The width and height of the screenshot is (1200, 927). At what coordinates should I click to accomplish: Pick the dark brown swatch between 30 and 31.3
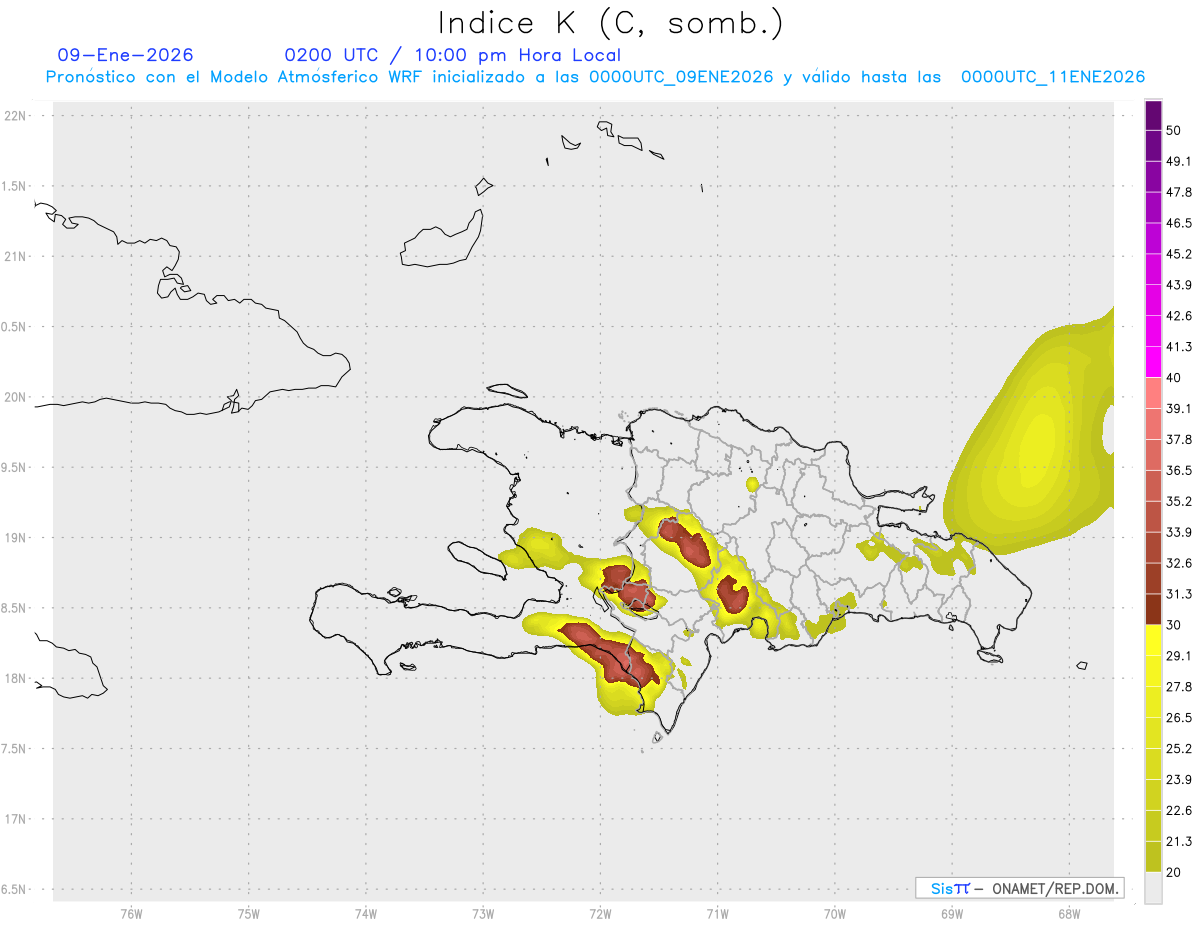point(1153,609)
